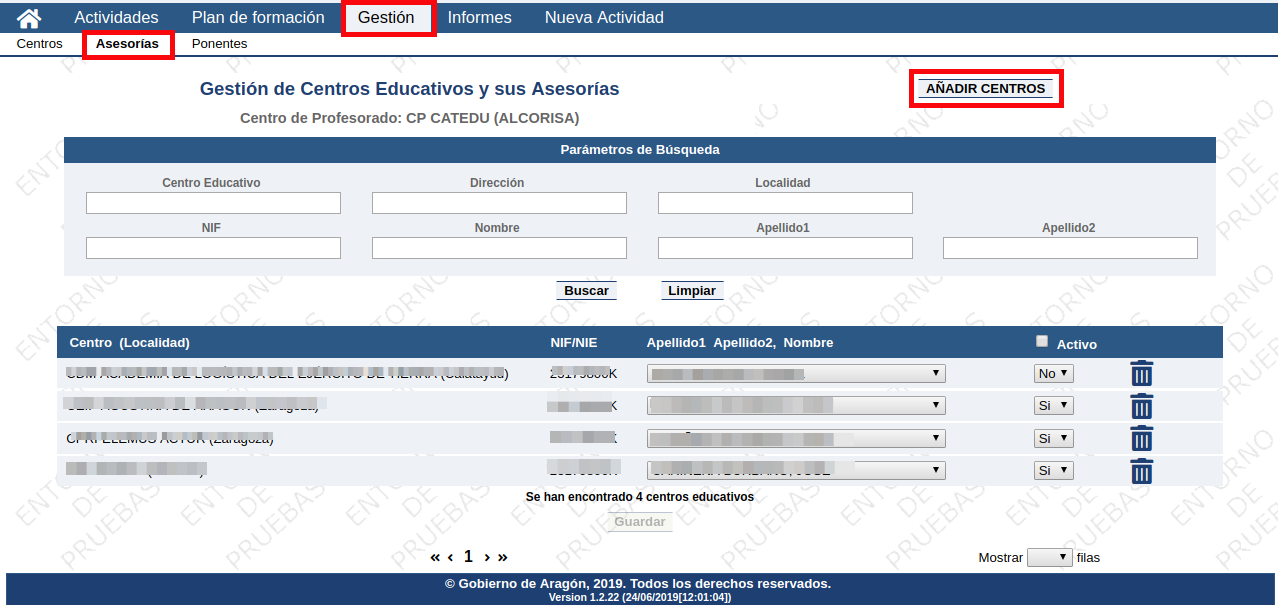The image size is (1278, 605).
Task: Click the AÑADIR CENTROS button
Action: pyautogui.click(x=985, y=89)
